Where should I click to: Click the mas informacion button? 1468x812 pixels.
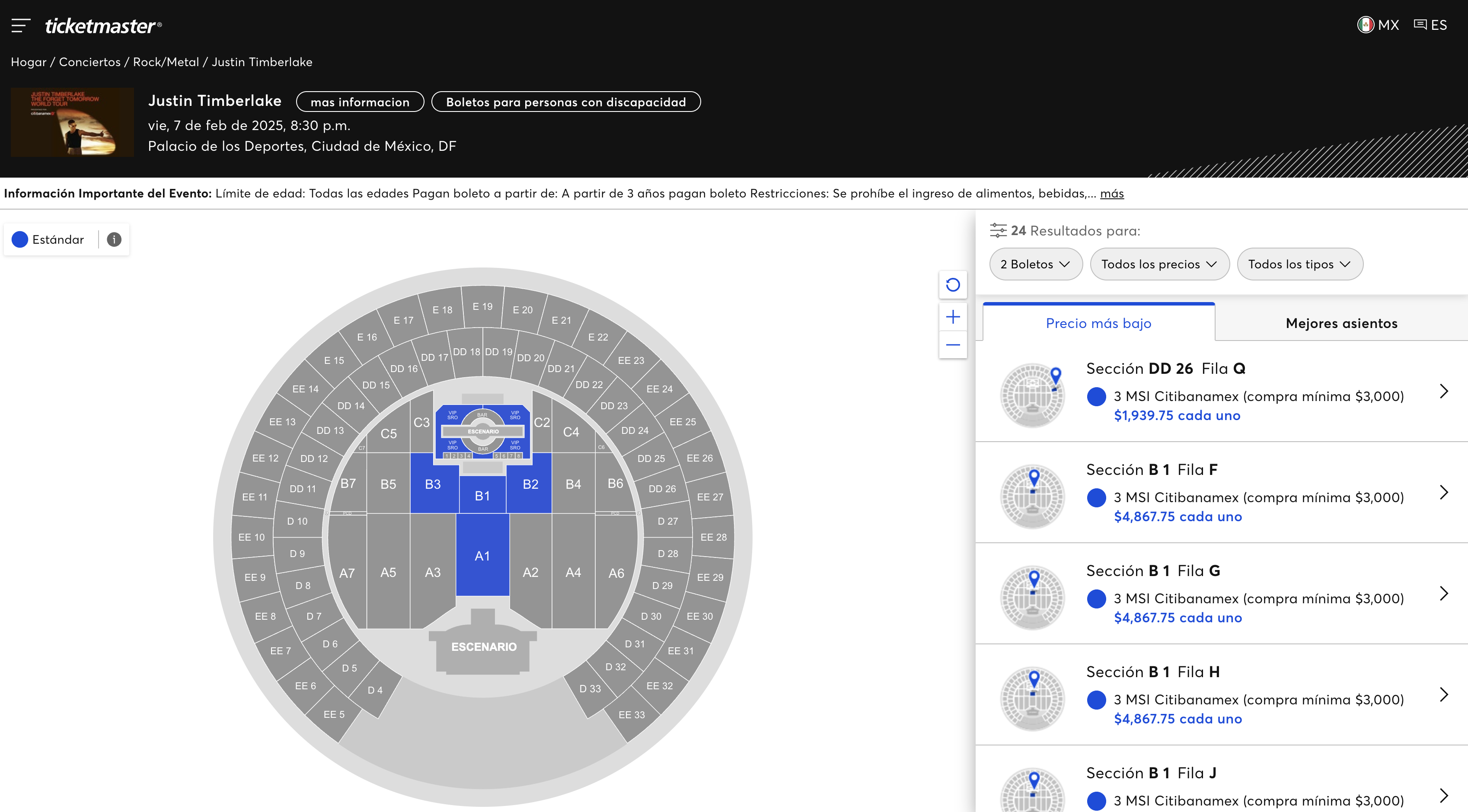(x=360, y=102)
